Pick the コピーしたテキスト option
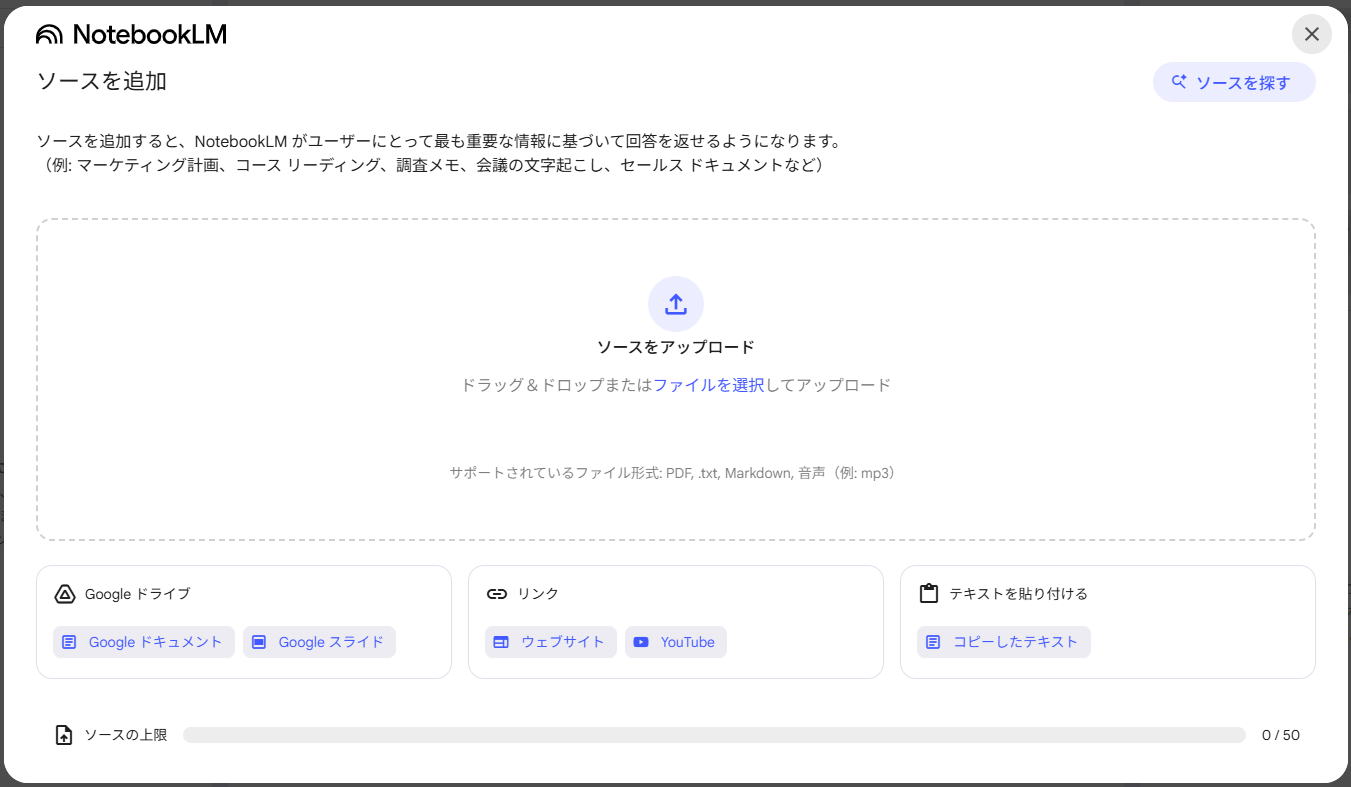1351x787 pixels. 1003,642
